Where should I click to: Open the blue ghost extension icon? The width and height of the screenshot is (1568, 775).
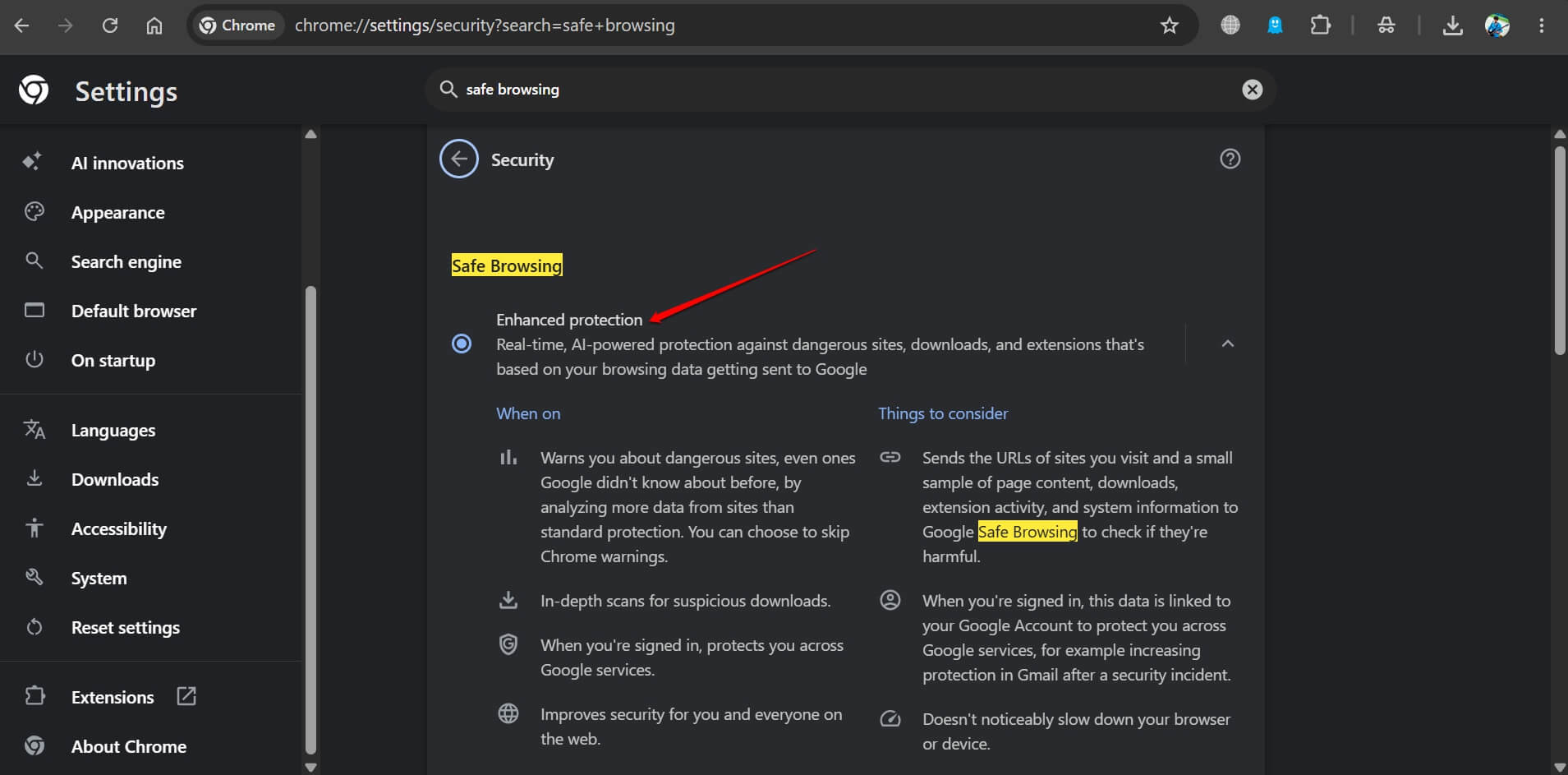click(1275, 25)
